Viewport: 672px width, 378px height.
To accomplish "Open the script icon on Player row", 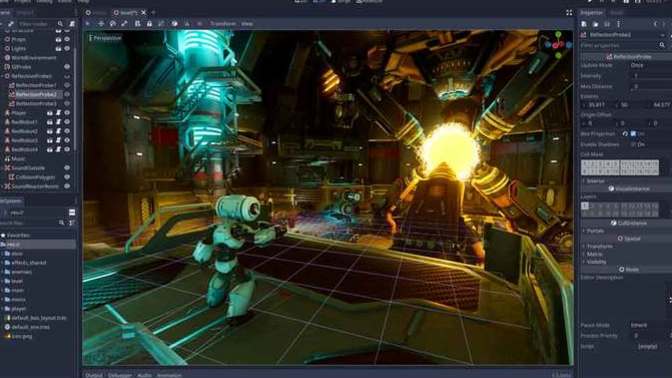I will pyautogui.click(x=58, y=113).
